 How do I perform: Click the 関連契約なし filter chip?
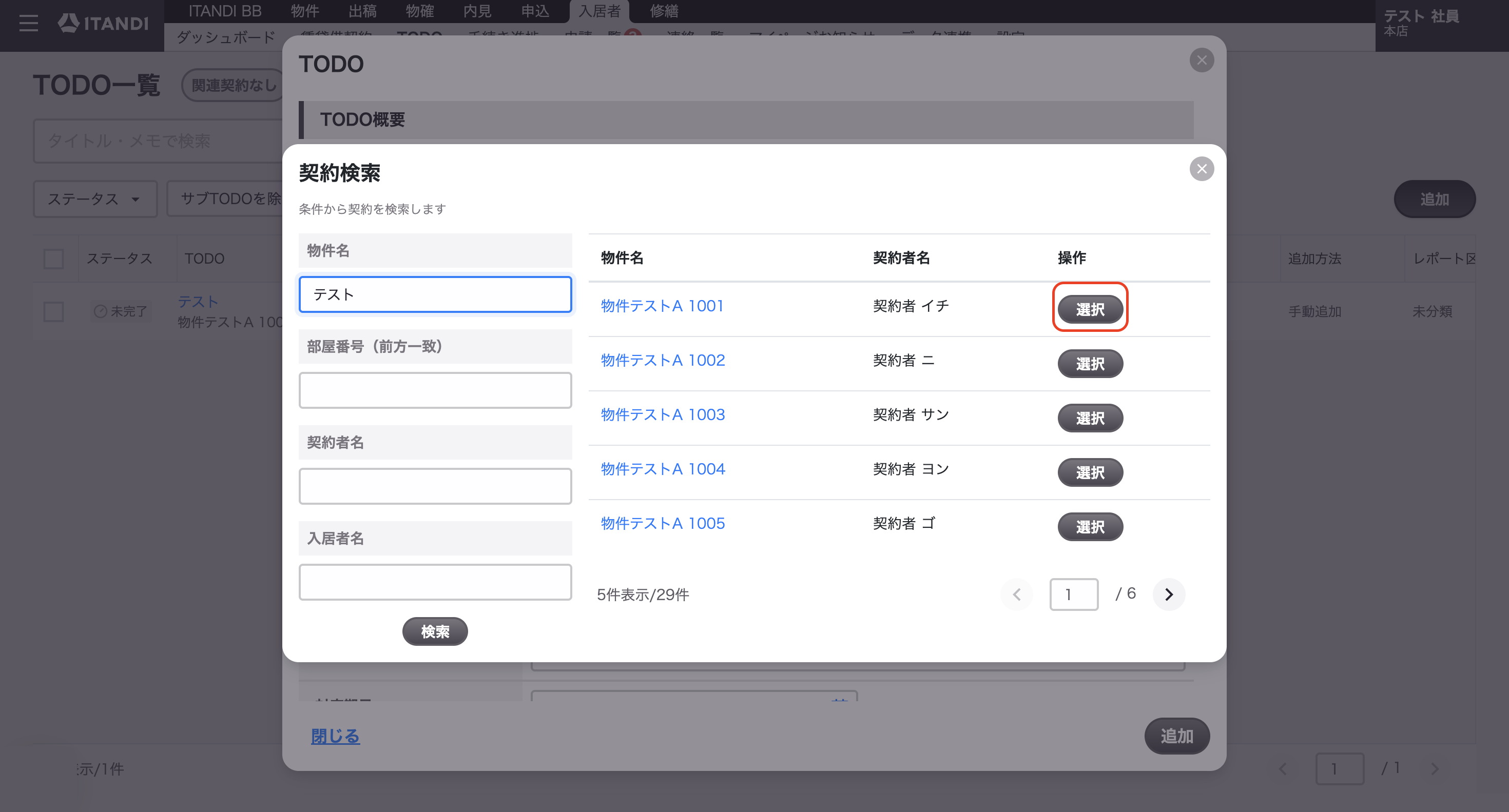tap(233, 86)
